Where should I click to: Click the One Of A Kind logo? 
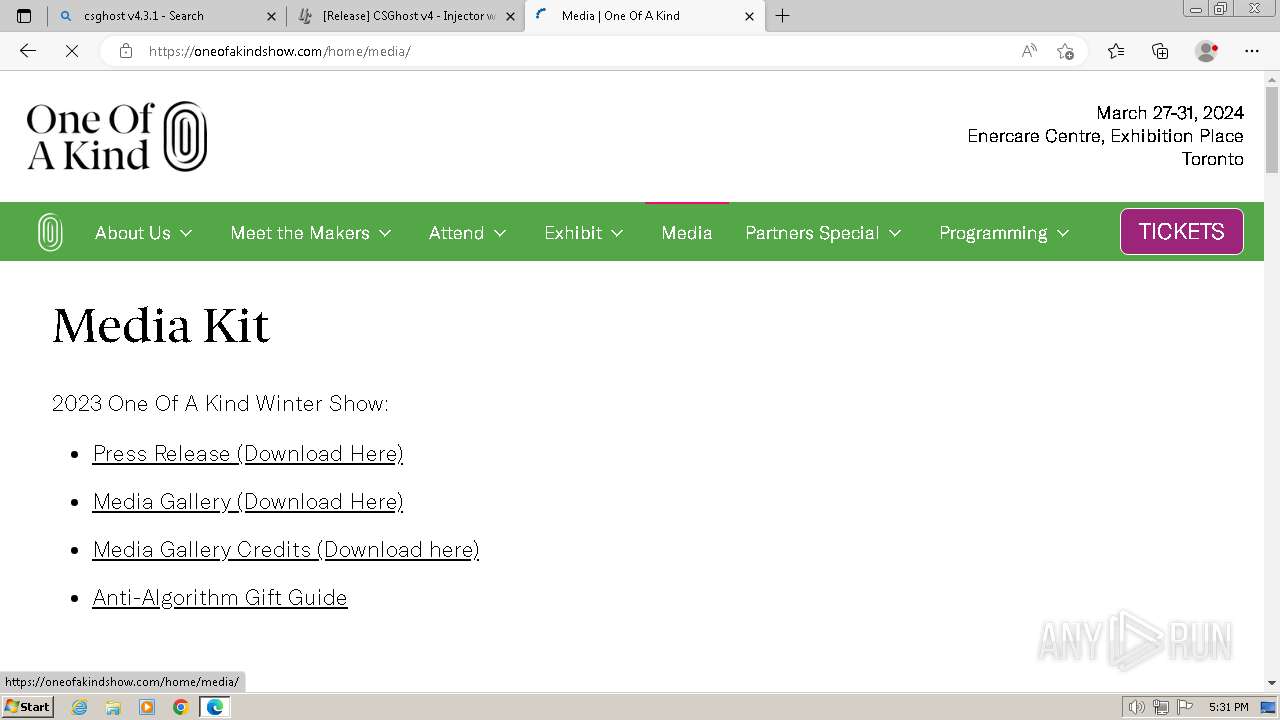117,136
